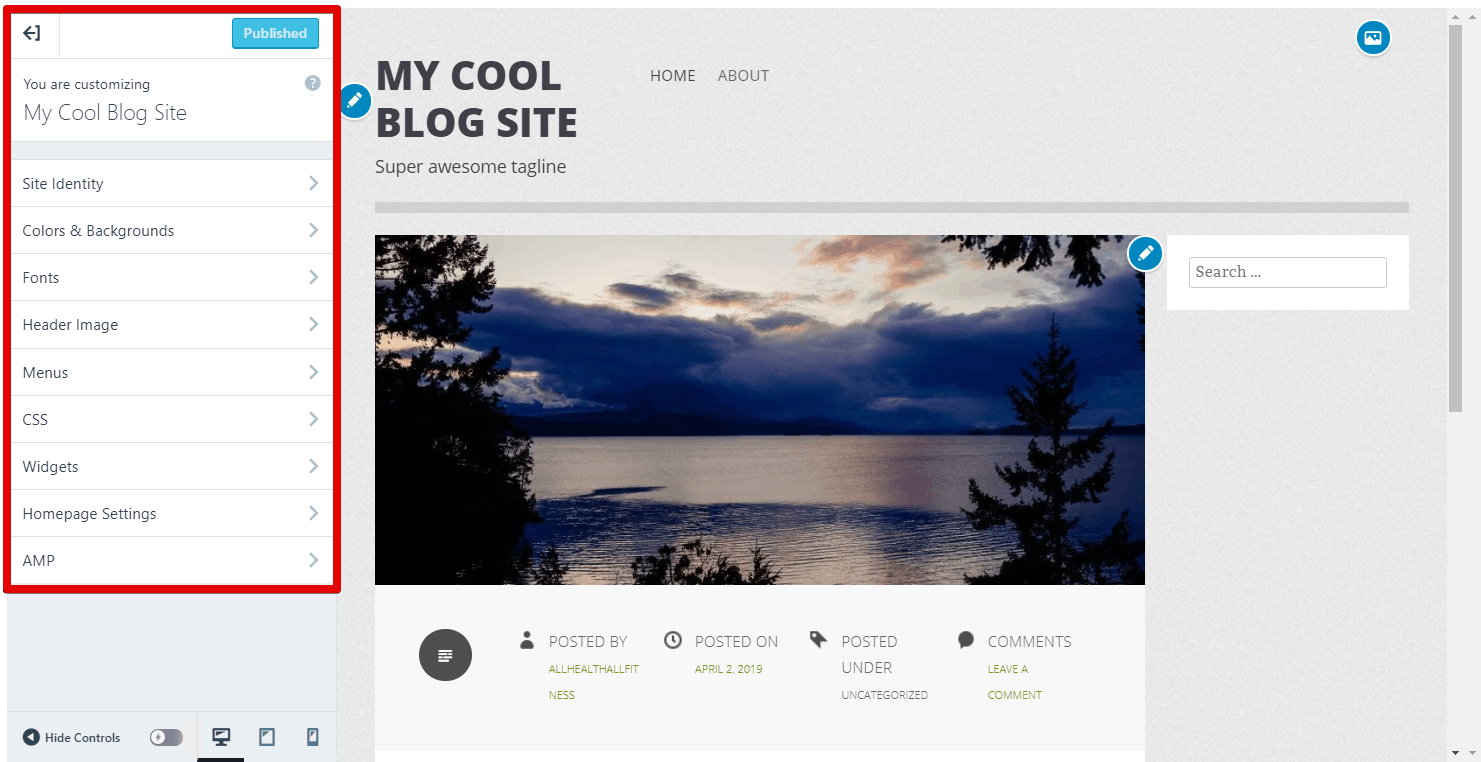Click the post format icon circle

[x=445, y=655]
